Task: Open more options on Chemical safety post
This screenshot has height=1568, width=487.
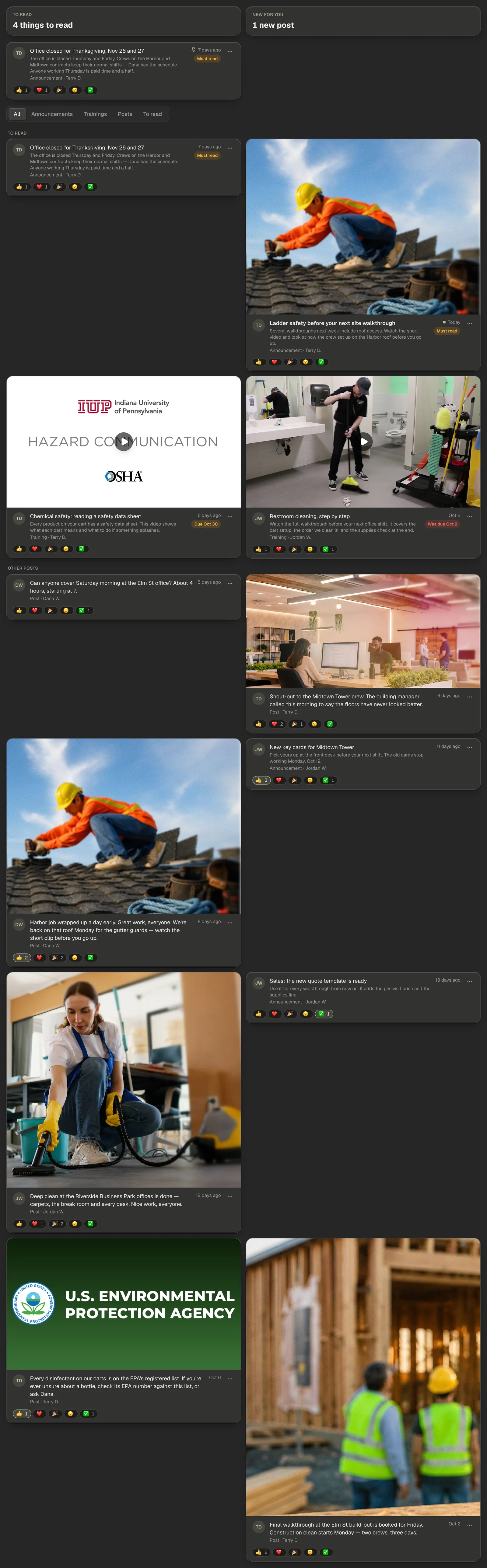Action: pos(229,516)
